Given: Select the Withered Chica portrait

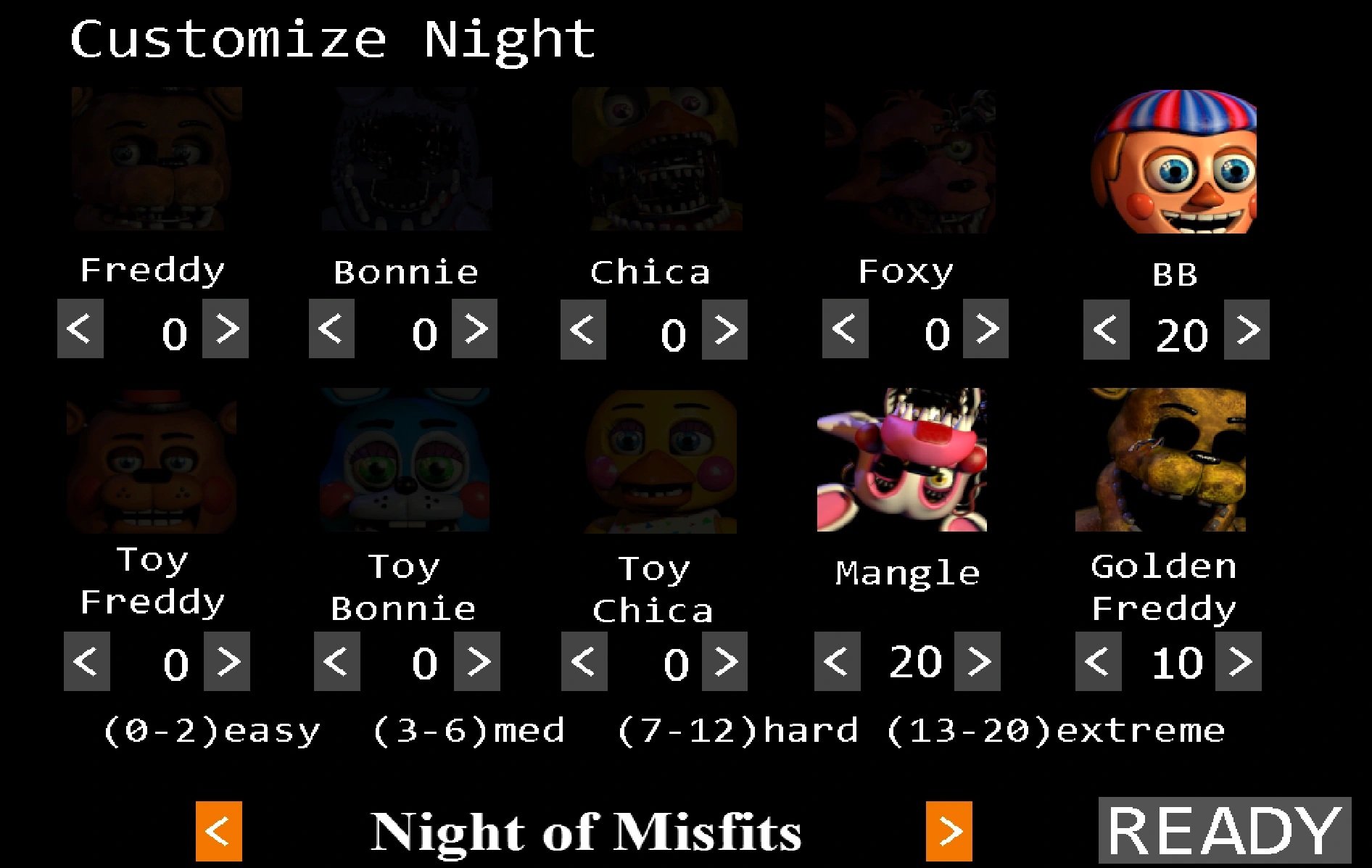Looking at the screenshot, I should click(656, 159).
